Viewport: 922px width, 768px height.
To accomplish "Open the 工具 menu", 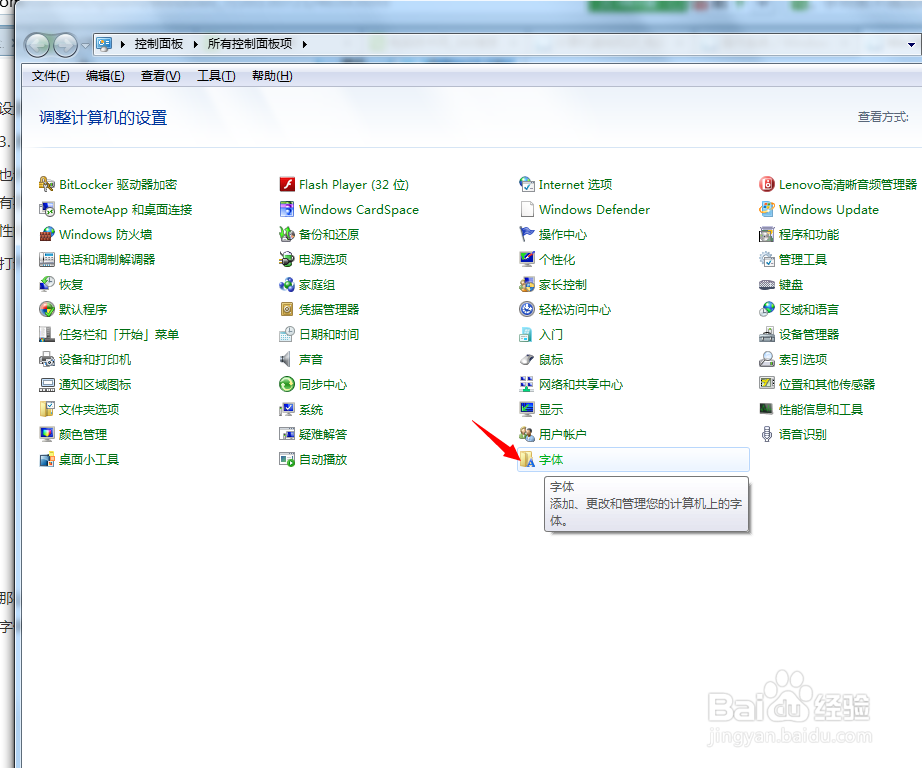I will [215, 75].
